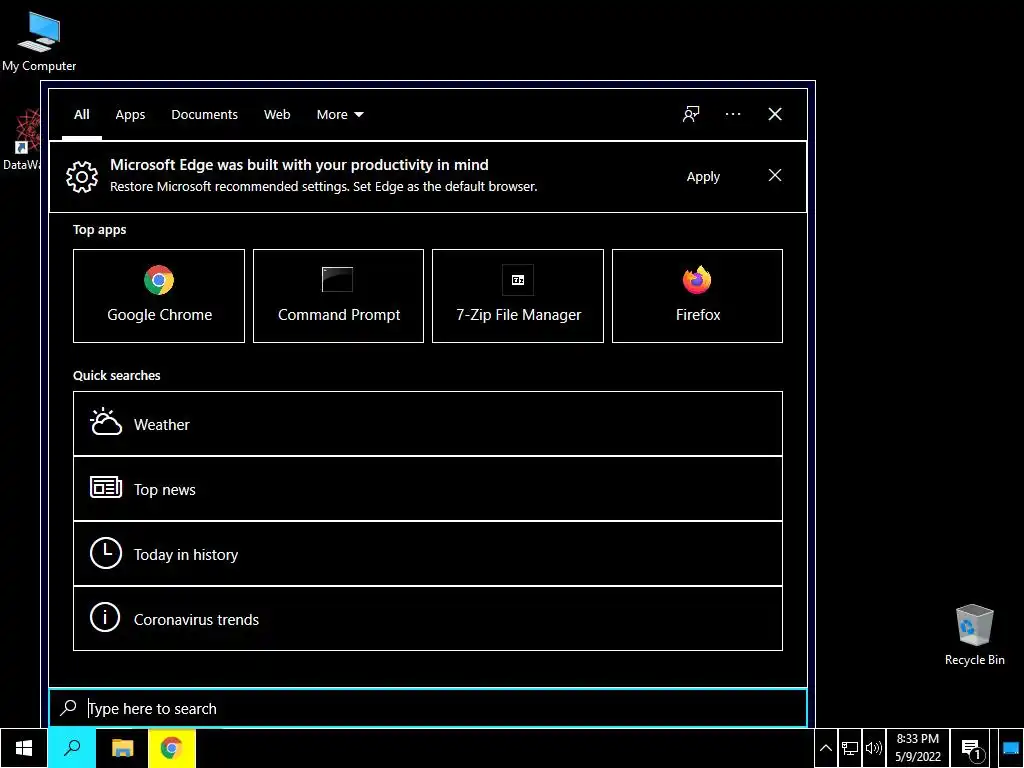Apply recommended Edge settings
This screenshot has width=1024, height=768.
[x=703, y=176]
